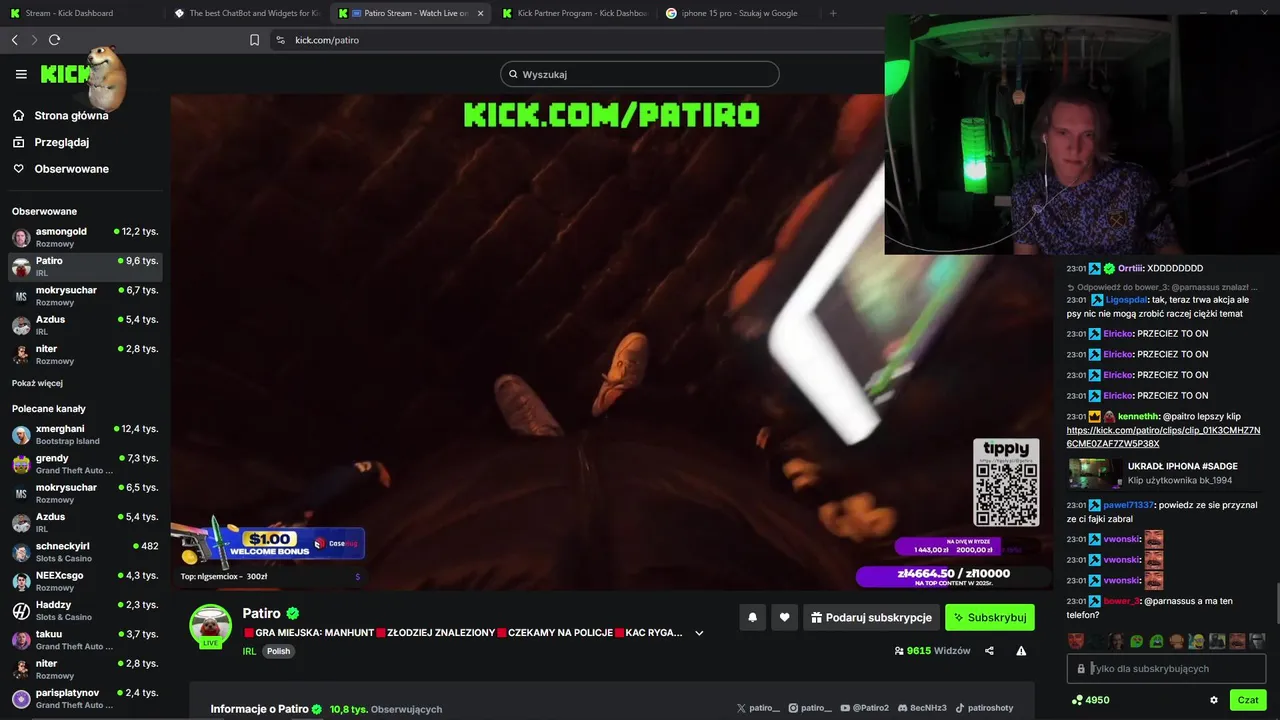
Task: Open the kenneth clip link in chat
Action: (1163, 437)
